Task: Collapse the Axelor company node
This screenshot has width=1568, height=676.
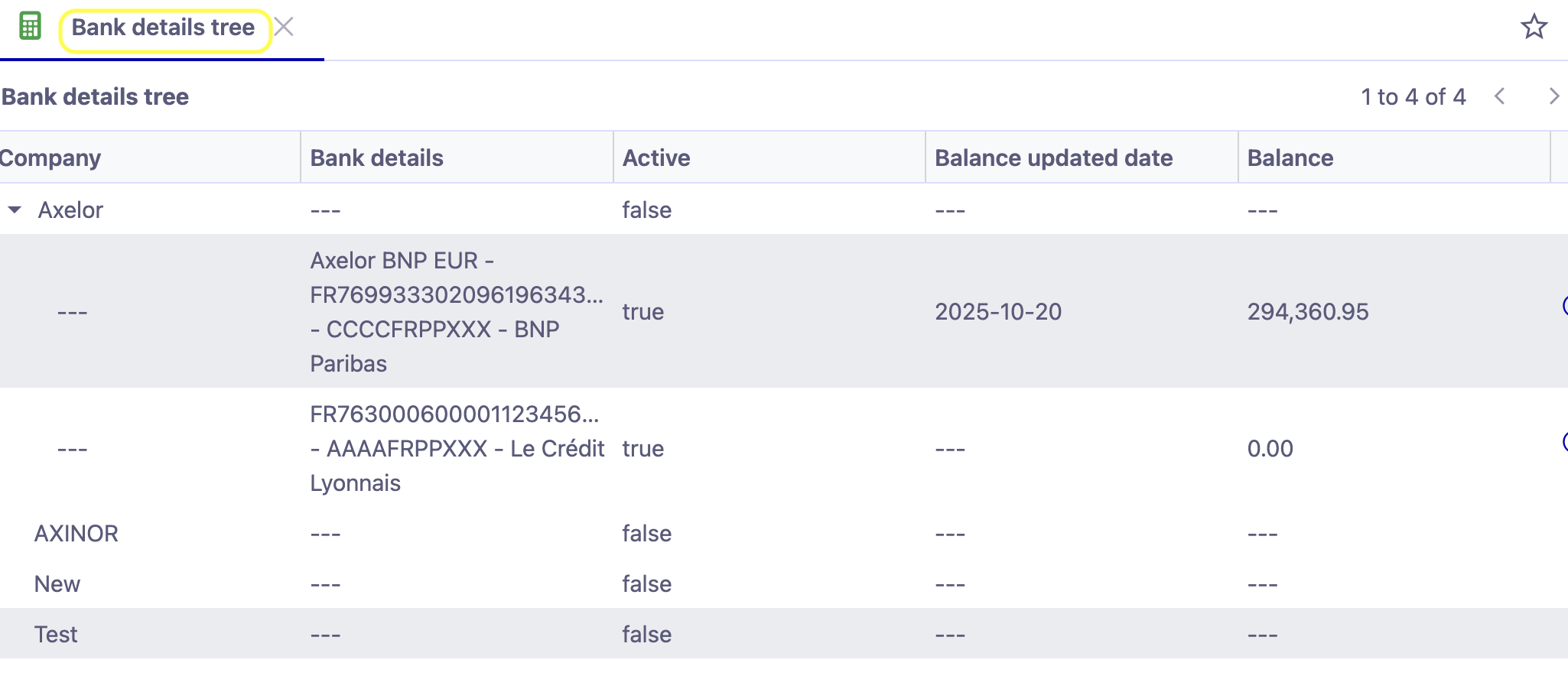Action: tap(14, 210)
